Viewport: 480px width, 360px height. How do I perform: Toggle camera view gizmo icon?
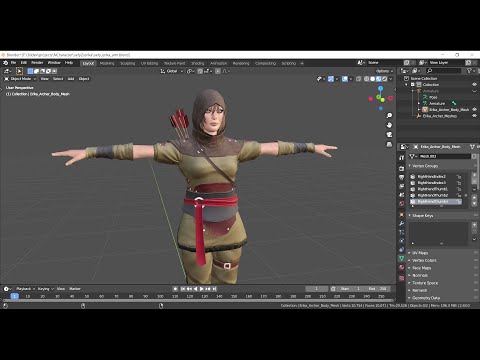(x=389, y=135)
